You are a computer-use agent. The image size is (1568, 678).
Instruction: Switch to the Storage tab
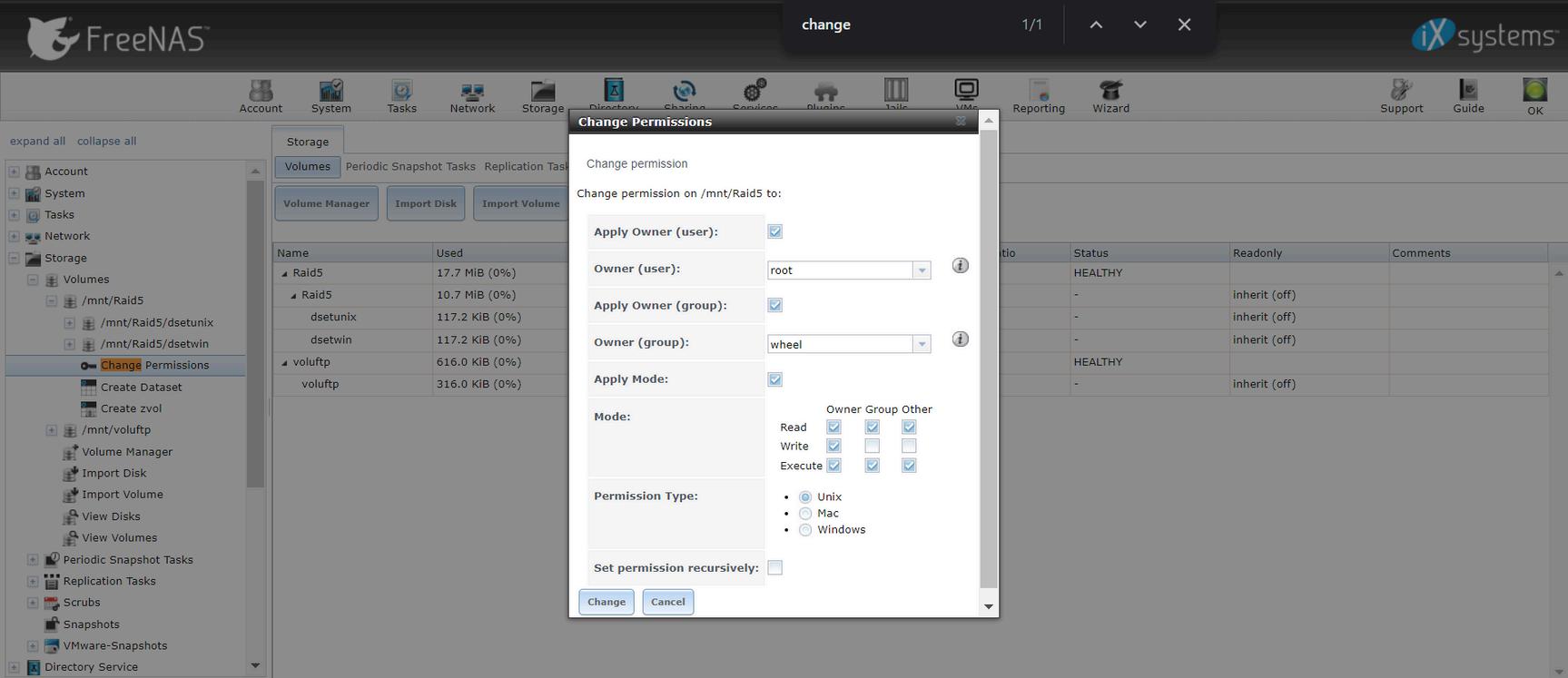click(308, 142)
